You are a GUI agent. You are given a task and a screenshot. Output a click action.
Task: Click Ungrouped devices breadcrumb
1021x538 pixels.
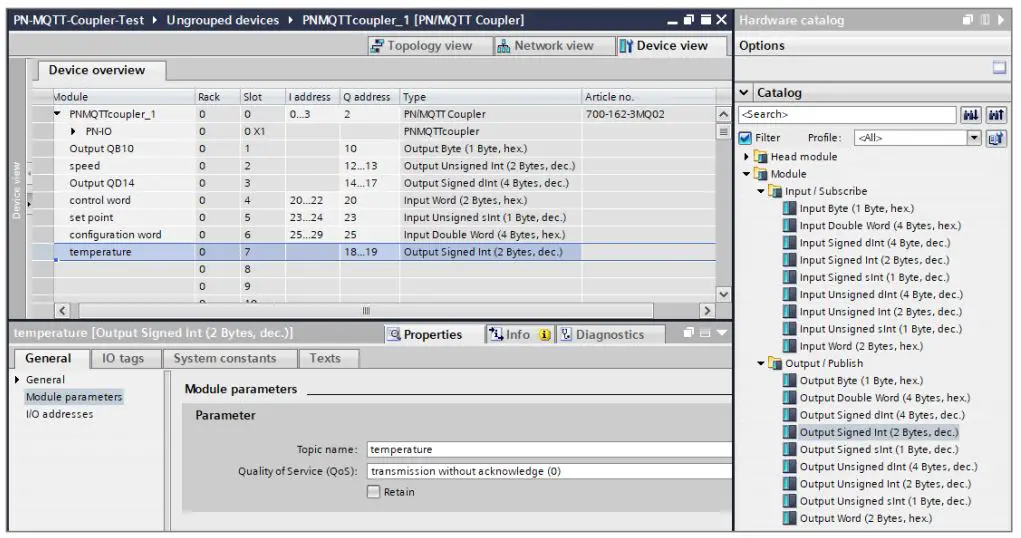coord(223,20)
